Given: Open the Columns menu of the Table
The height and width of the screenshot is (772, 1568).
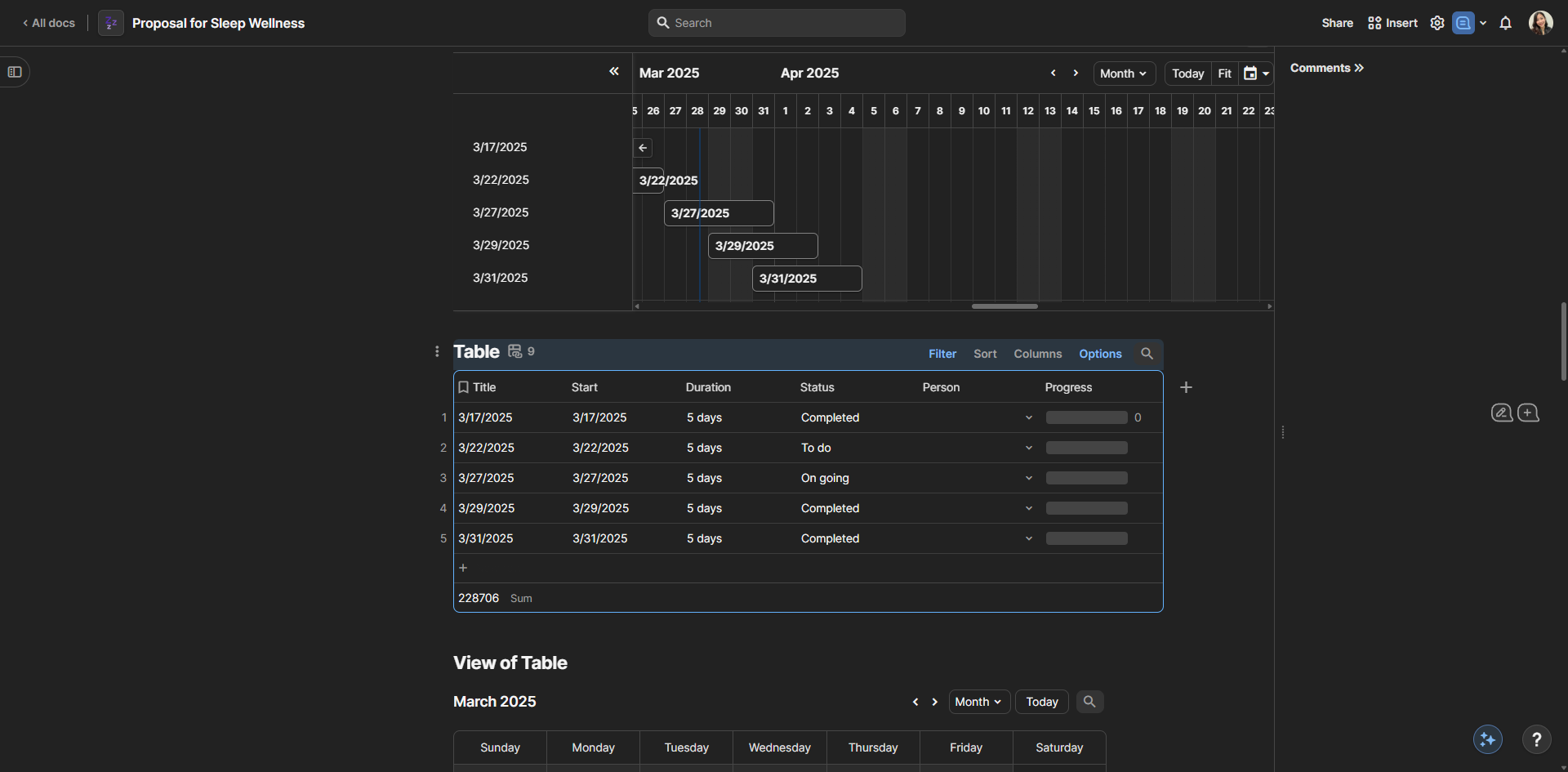Looking at the screenshot, I should (1037, 354).
